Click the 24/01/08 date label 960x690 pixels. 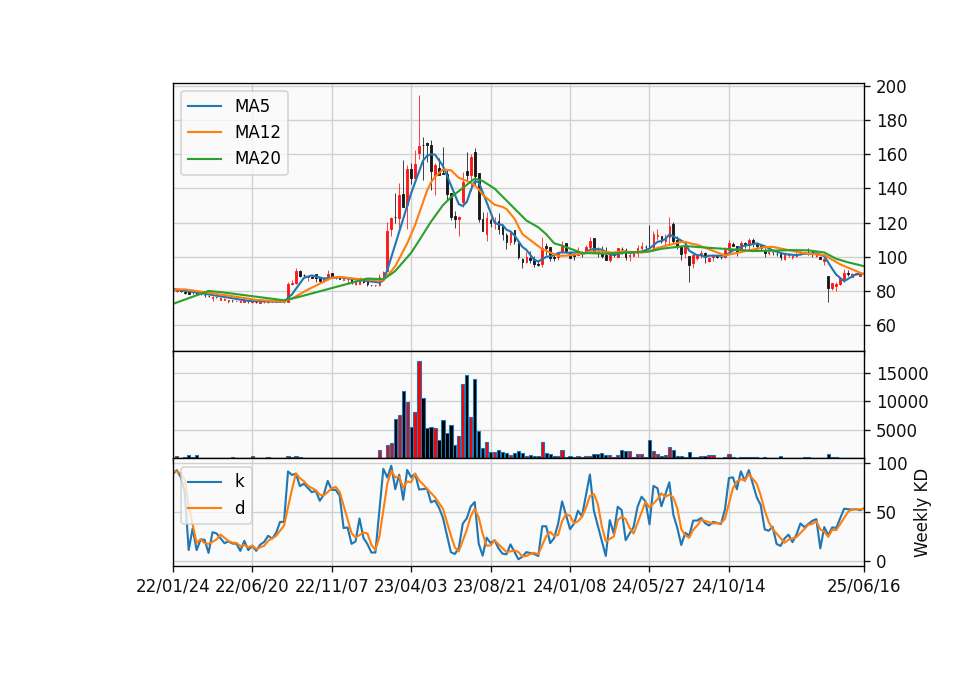569,587
